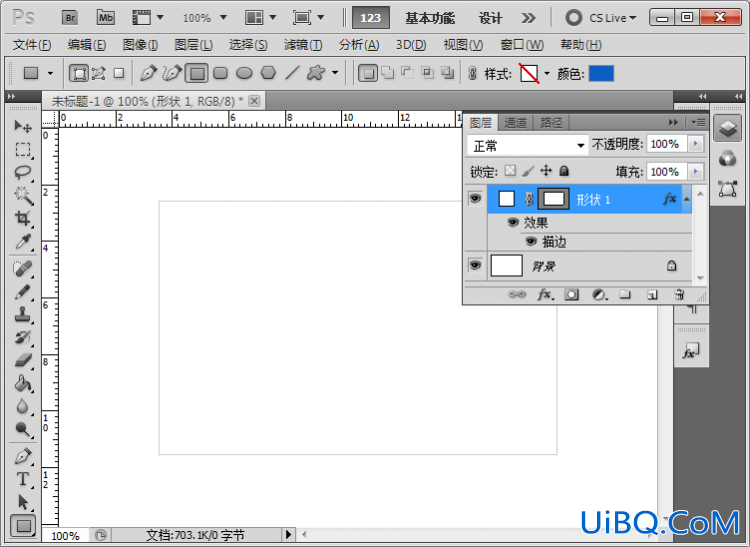Launch Mini Bridge

click(105, 18)
